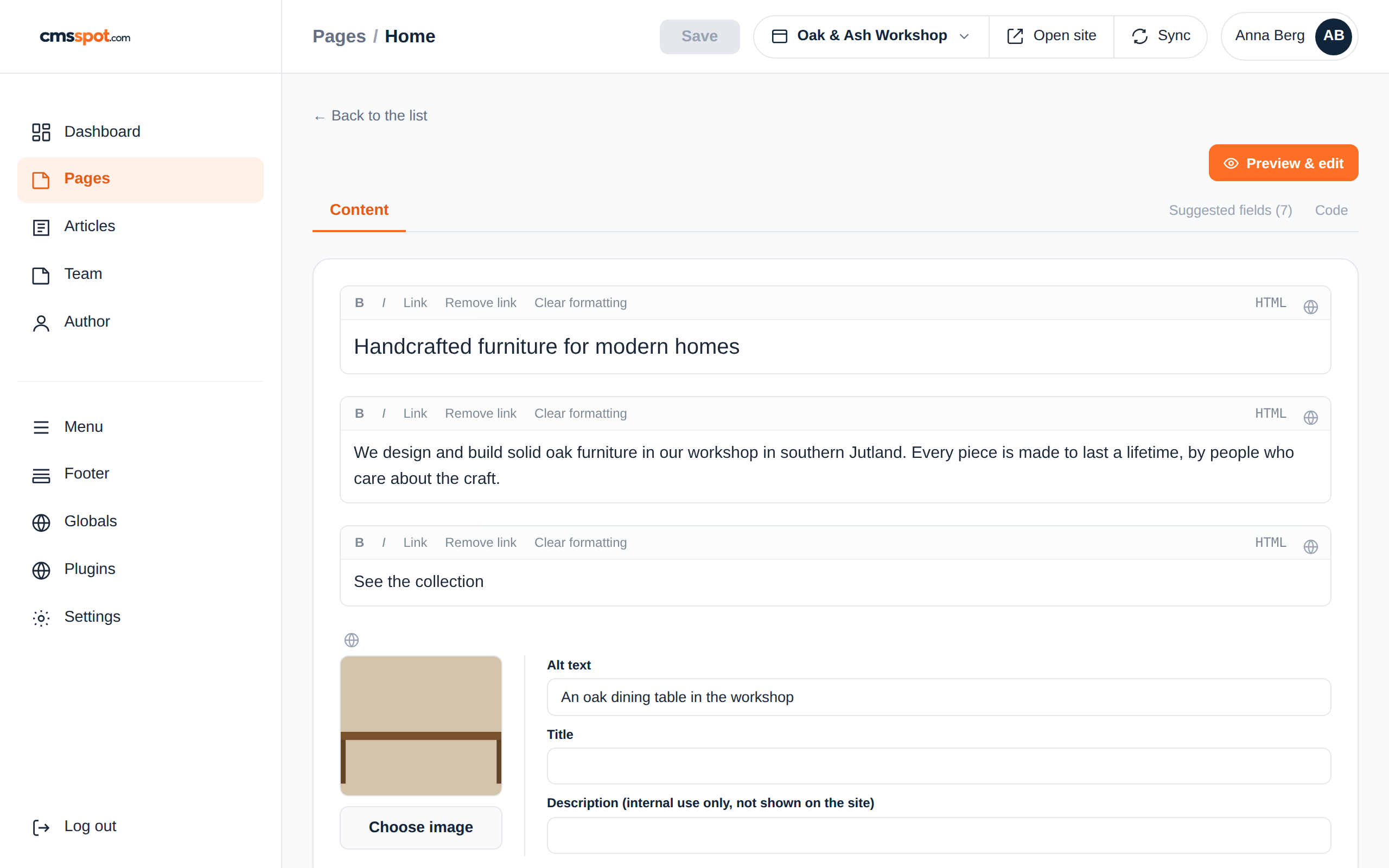1389x868 pixels.
Task: Toggle bold in the headline editor
Action: coord(359,303)
